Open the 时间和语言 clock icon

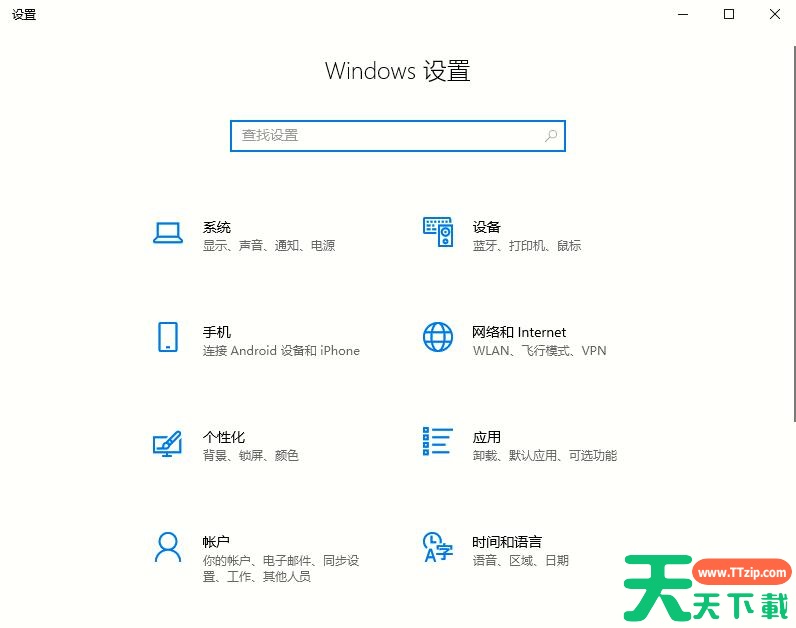[438, 547]
